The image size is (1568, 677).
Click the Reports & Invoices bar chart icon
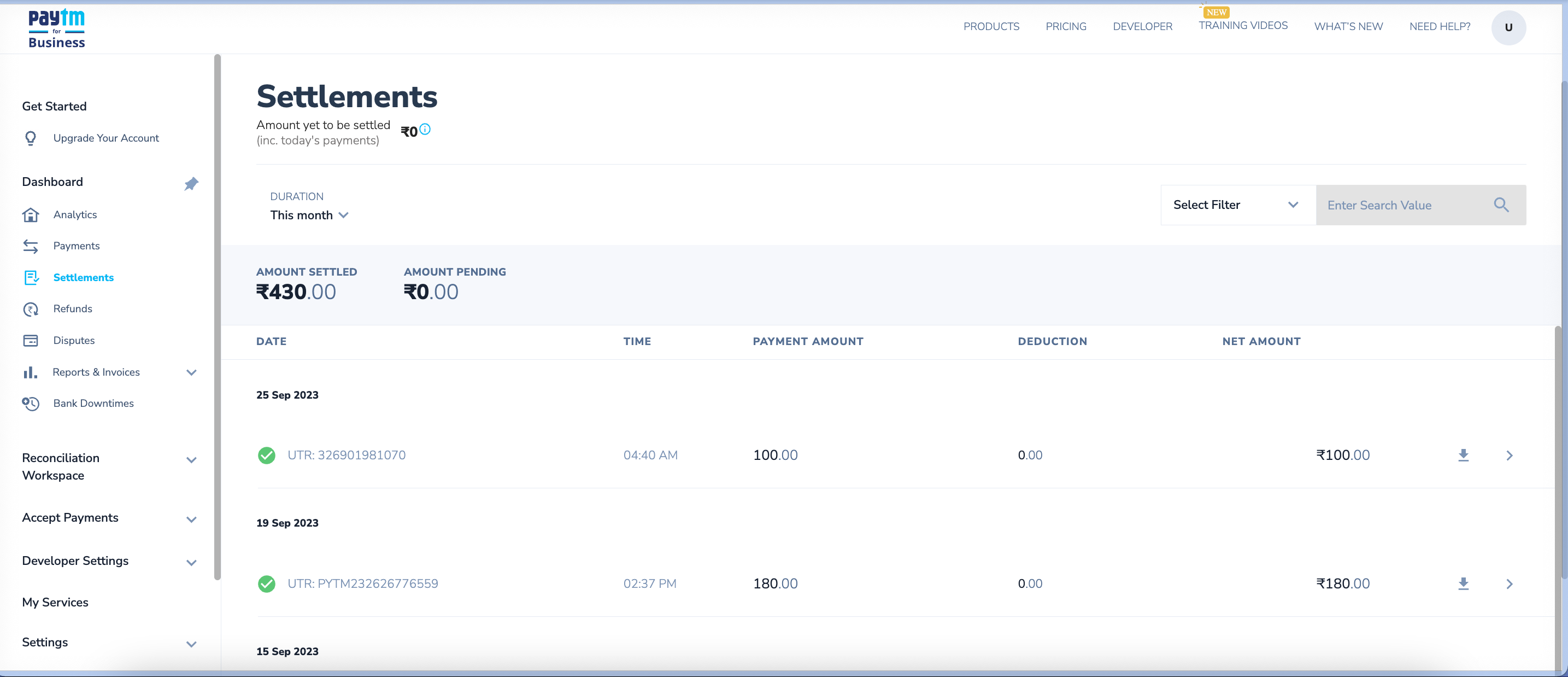click(30, 372)
